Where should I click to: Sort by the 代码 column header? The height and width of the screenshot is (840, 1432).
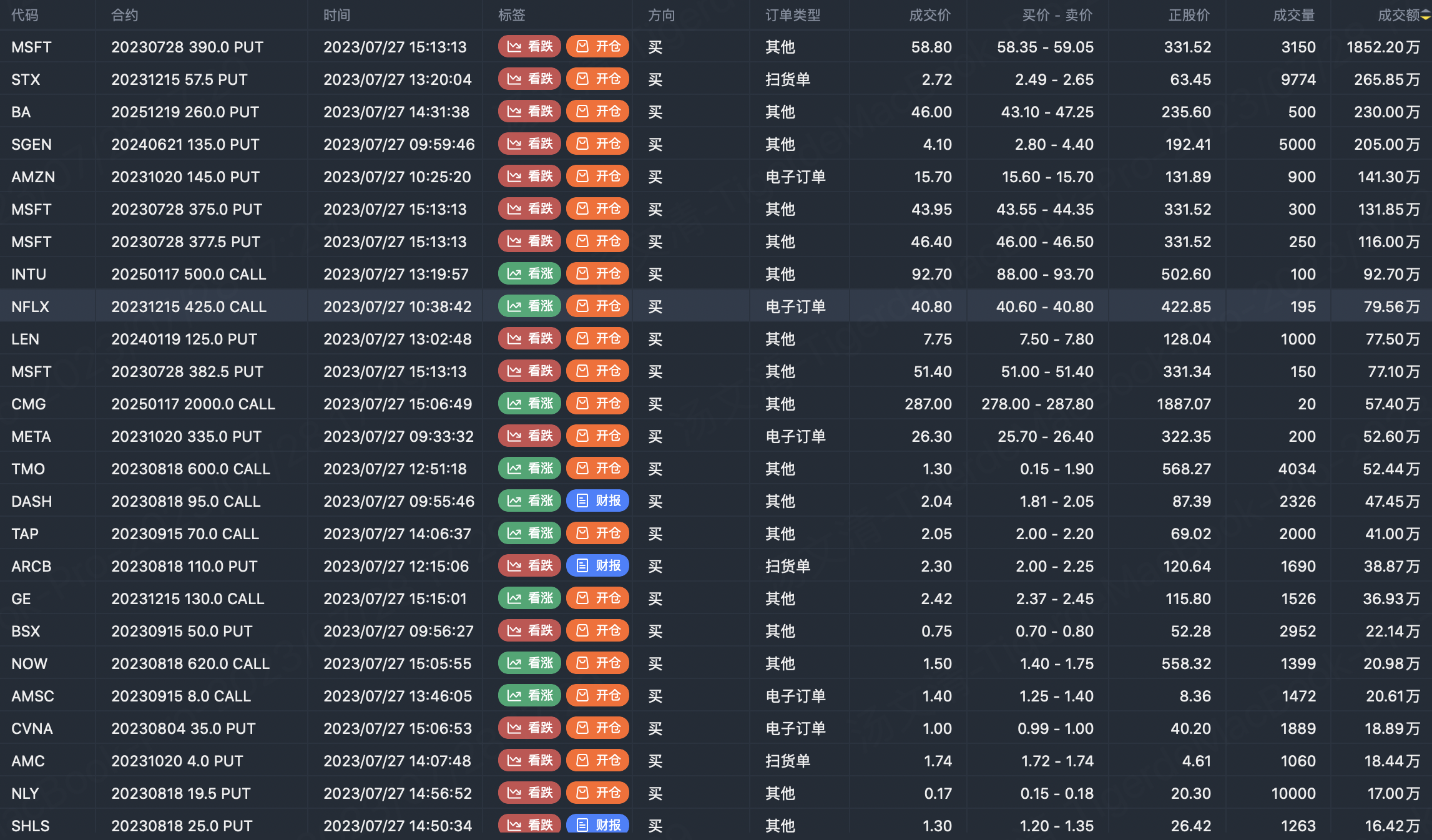(25, 16)
